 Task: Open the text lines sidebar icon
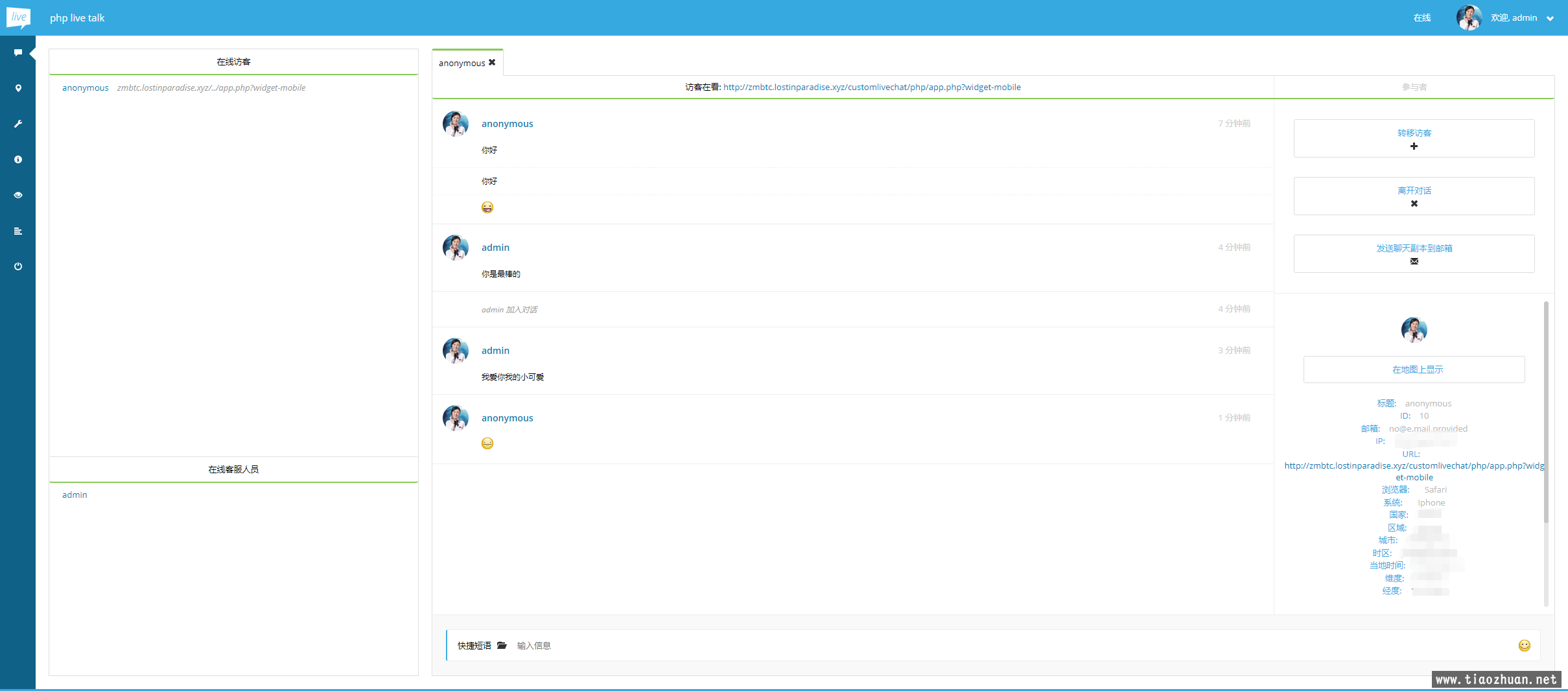point(18,231)
